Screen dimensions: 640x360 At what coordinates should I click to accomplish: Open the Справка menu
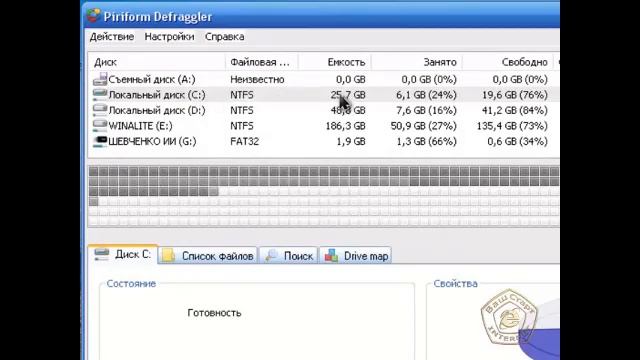(224, 37)
